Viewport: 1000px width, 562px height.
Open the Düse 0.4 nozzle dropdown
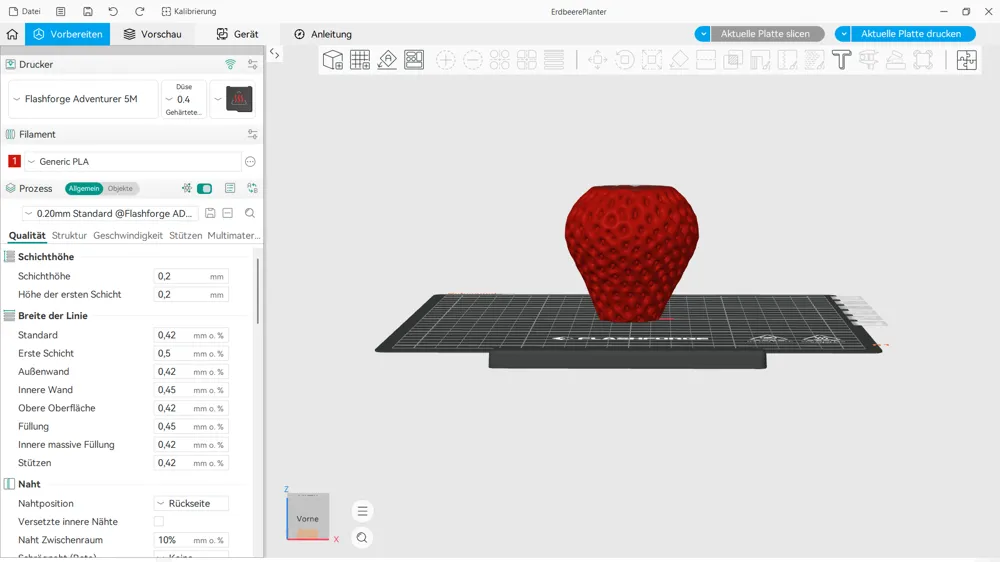tap(184, 99)
